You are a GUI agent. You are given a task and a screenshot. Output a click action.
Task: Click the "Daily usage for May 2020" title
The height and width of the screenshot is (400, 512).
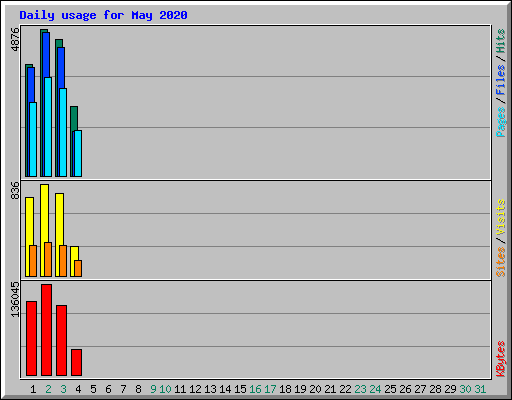pos(103,15)
